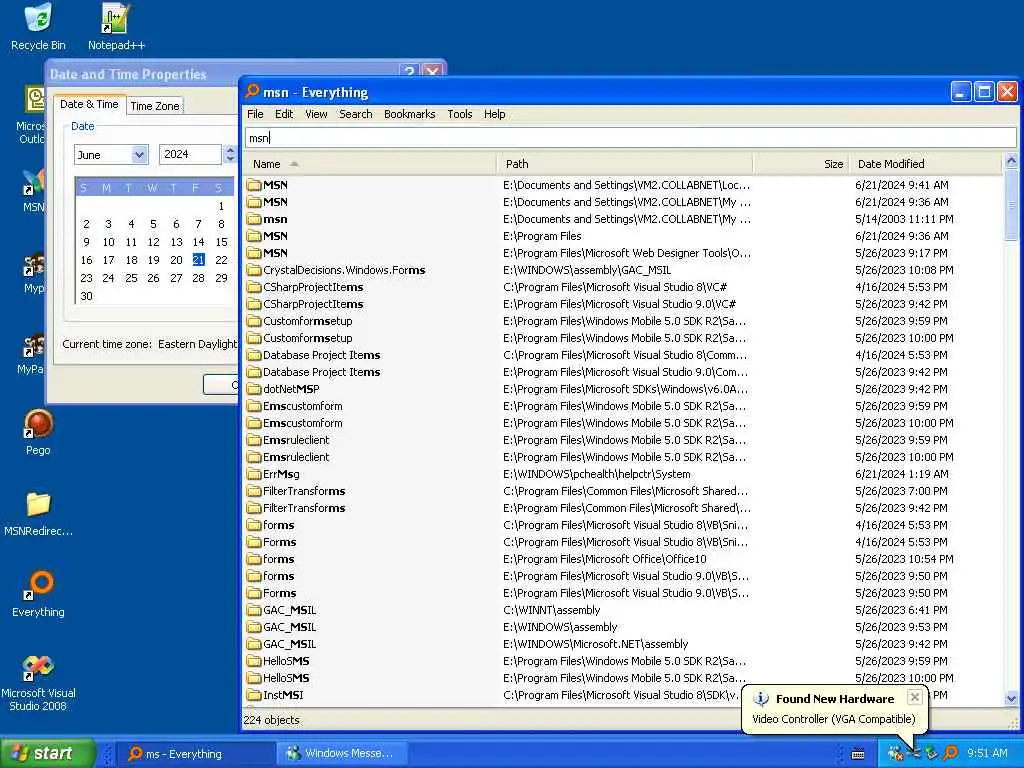Select lowercase msn folder dated 5/14/2003
The width and height of the screenshot is (1024, 768).
tap(623, 219)
